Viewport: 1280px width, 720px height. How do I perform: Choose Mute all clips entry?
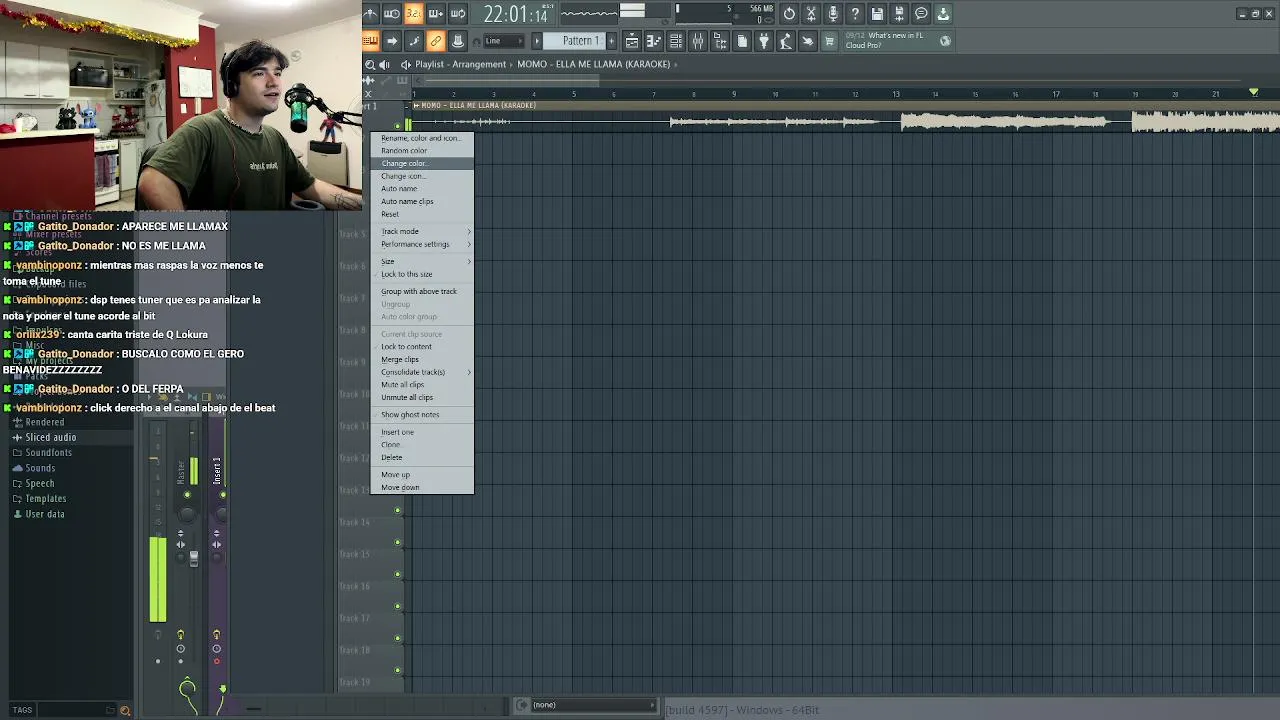pos(422,384)
